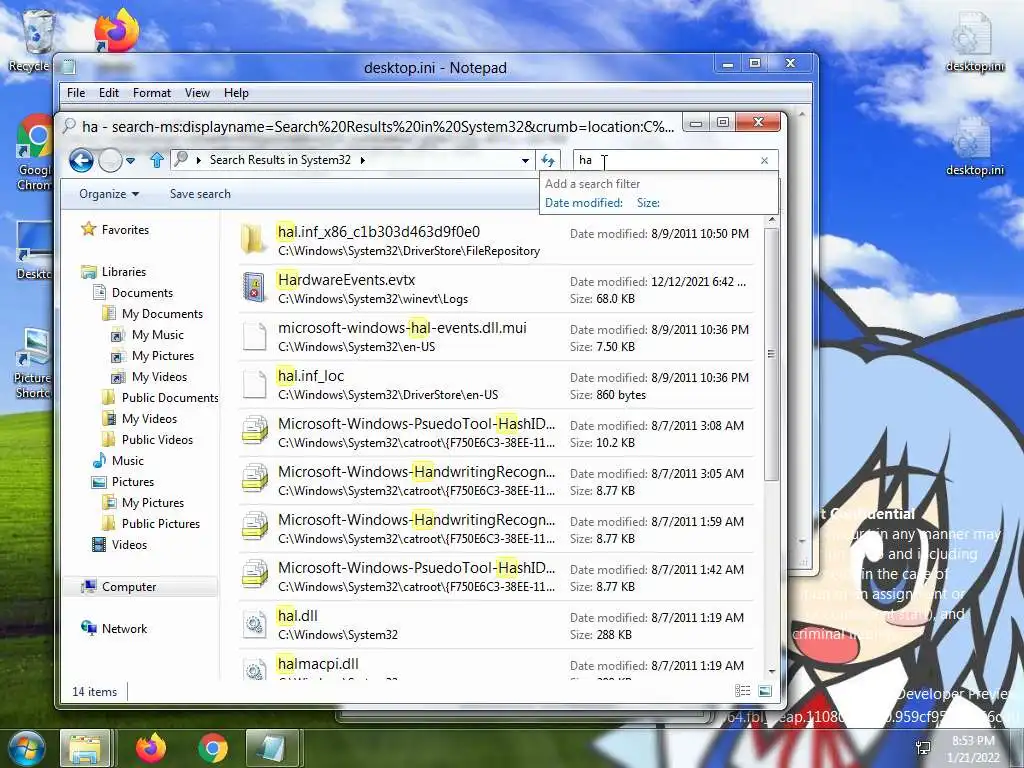Add the Size search filter
This screenshot has height=768, width=1024.
[648, 203]
